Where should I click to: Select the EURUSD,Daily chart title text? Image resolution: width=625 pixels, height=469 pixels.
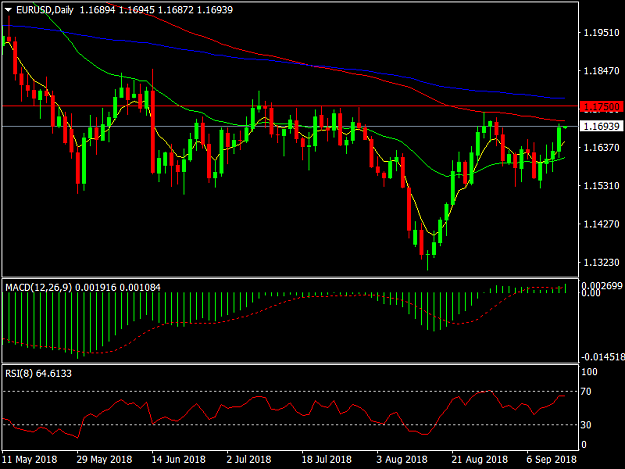[x=45, y=10]
